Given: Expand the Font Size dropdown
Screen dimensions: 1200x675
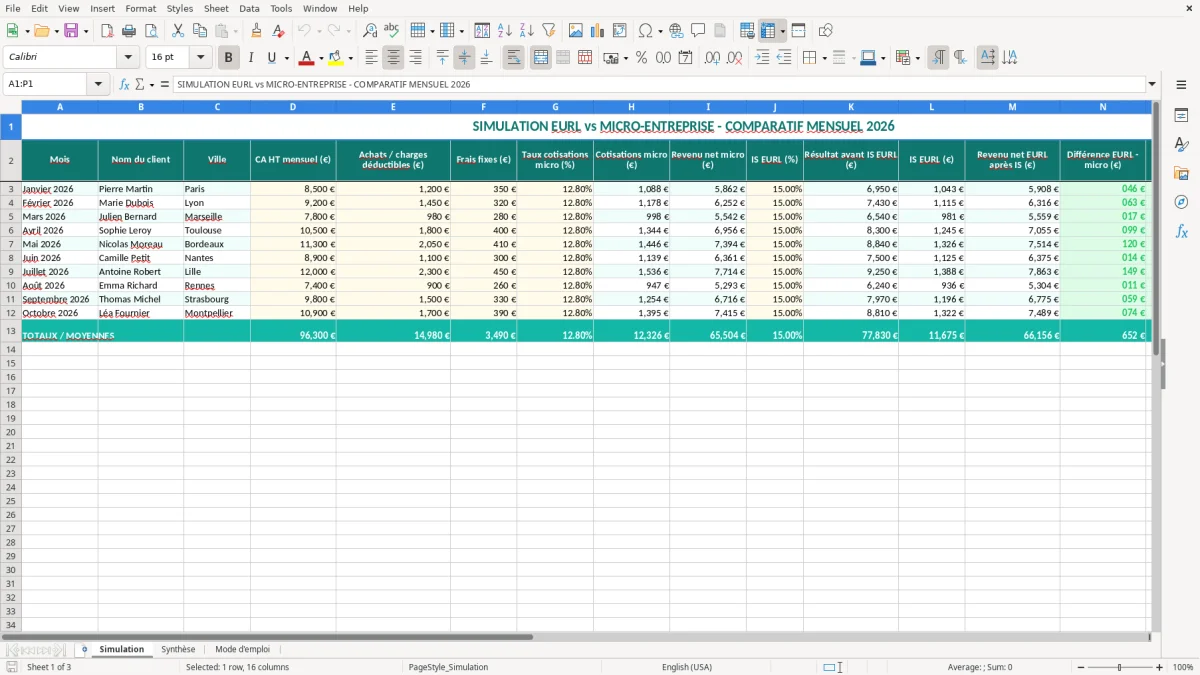Looking at the screenshot, I should click(x=200, y=58).
